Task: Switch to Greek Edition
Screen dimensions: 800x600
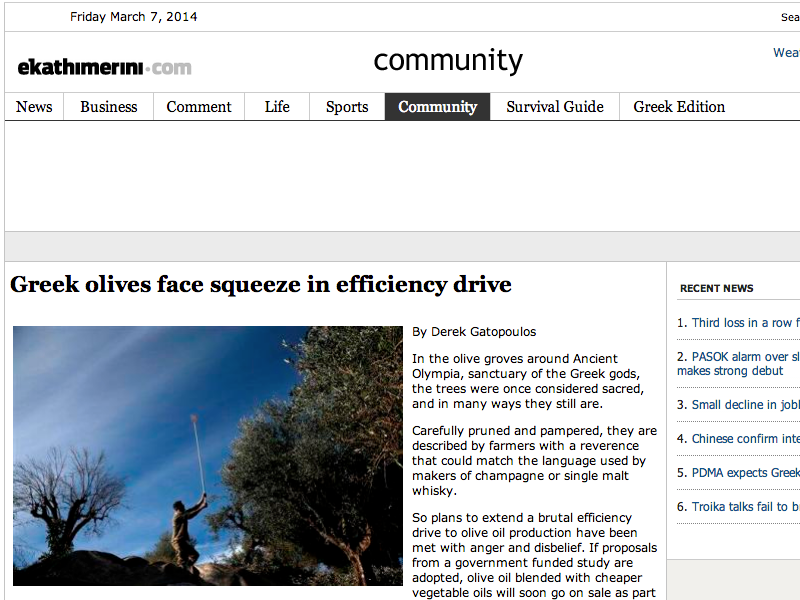Action: pyautogui.click(x=679, y=107)
